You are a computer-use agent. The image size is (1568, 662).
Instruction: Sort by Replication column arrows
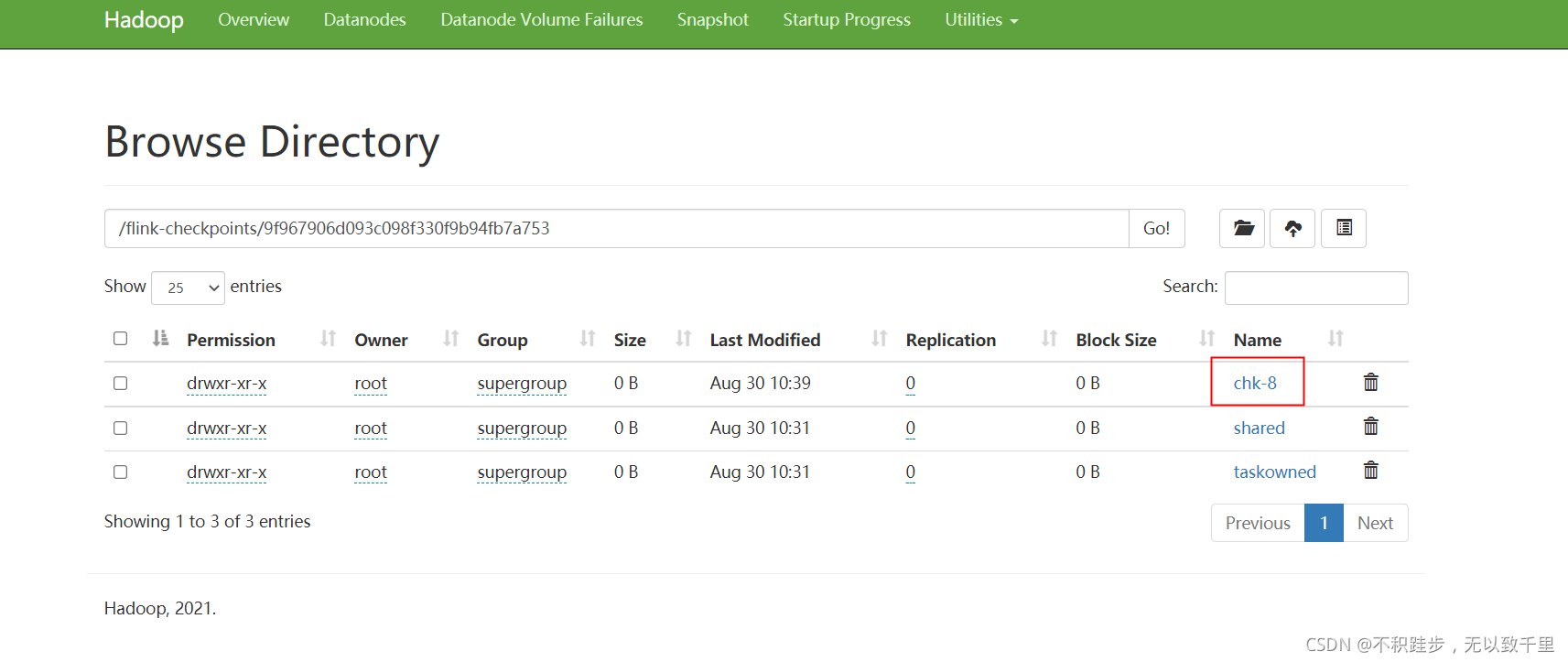pos(1049,339)
